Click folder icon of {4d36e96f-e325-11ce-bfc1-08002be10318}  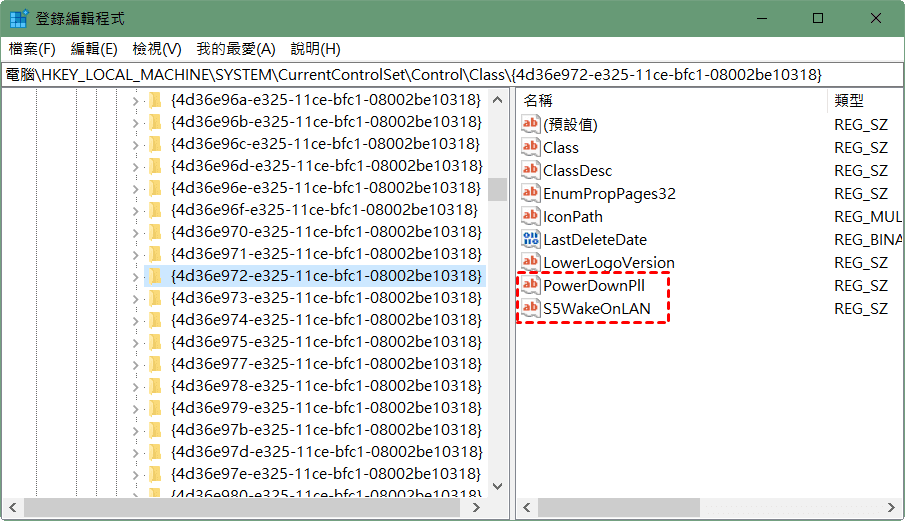[x=155, y=210]
